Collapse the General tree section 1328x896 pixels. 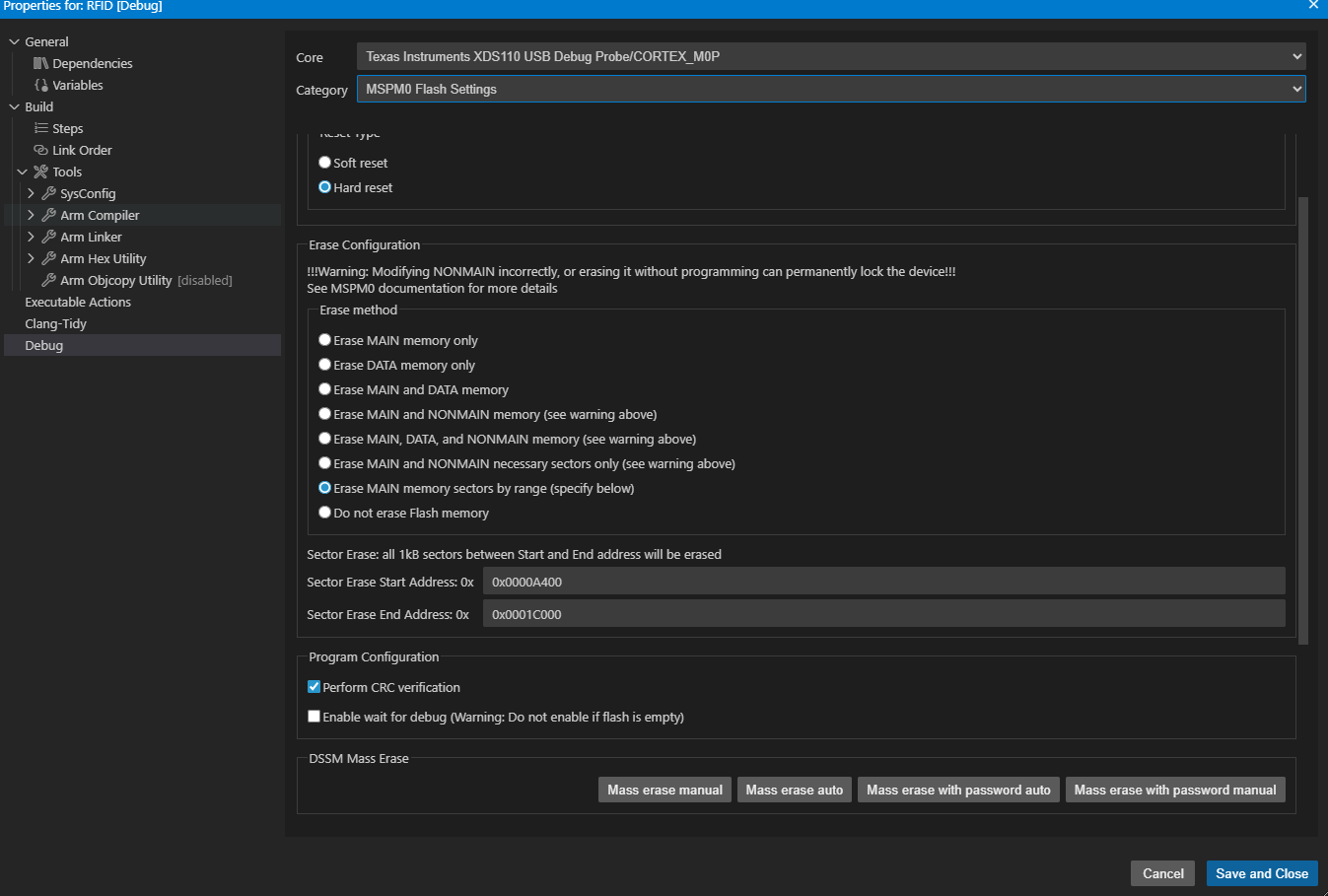pyautogui.click(x=14, y=41)
